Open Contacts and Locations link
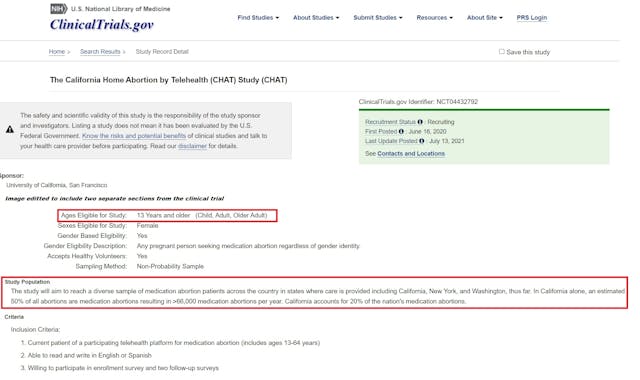The width and height of the screenshot is (640, 380). [411, 153]
